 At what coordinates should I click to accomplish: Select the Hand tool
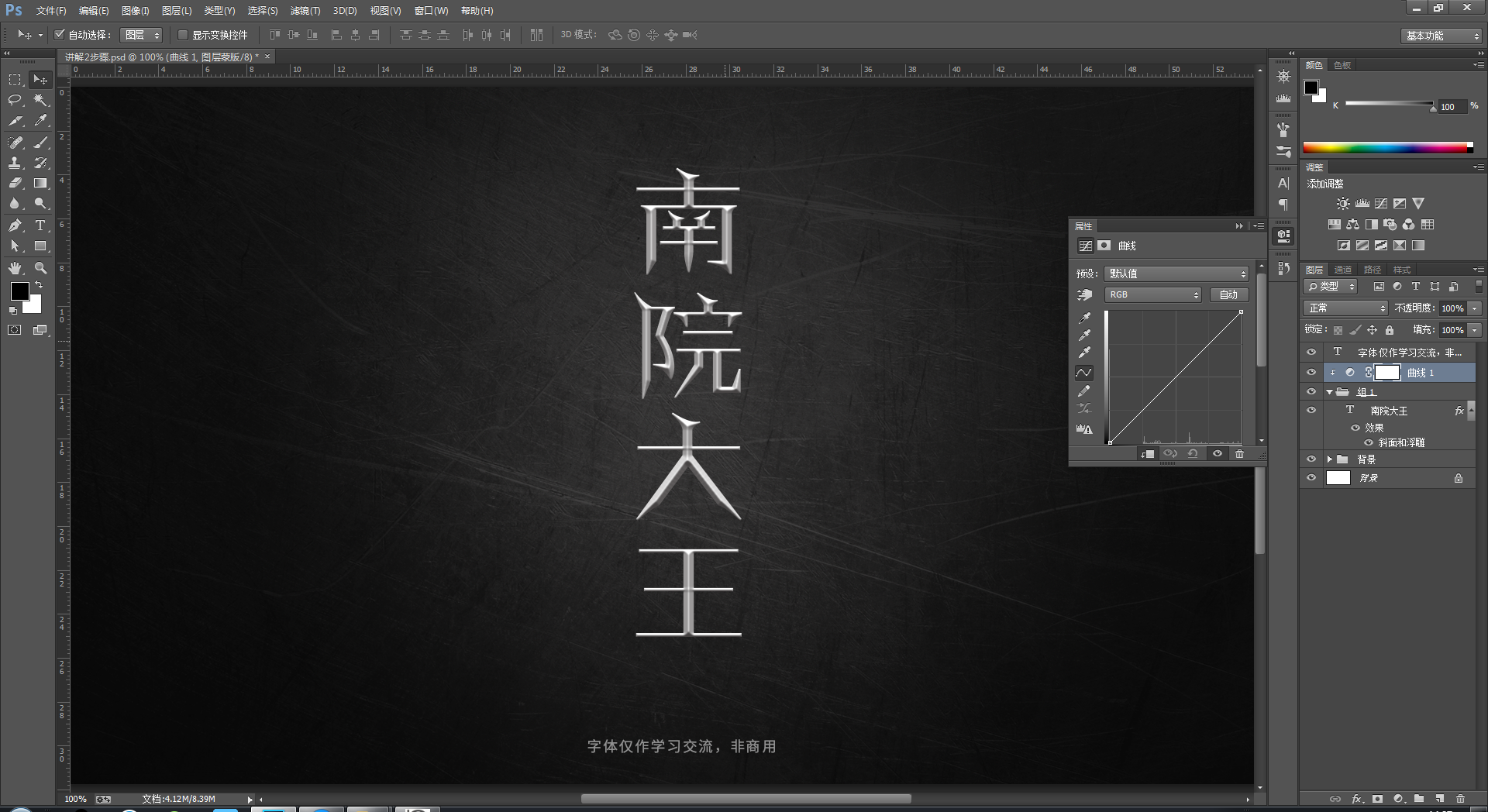15,268
